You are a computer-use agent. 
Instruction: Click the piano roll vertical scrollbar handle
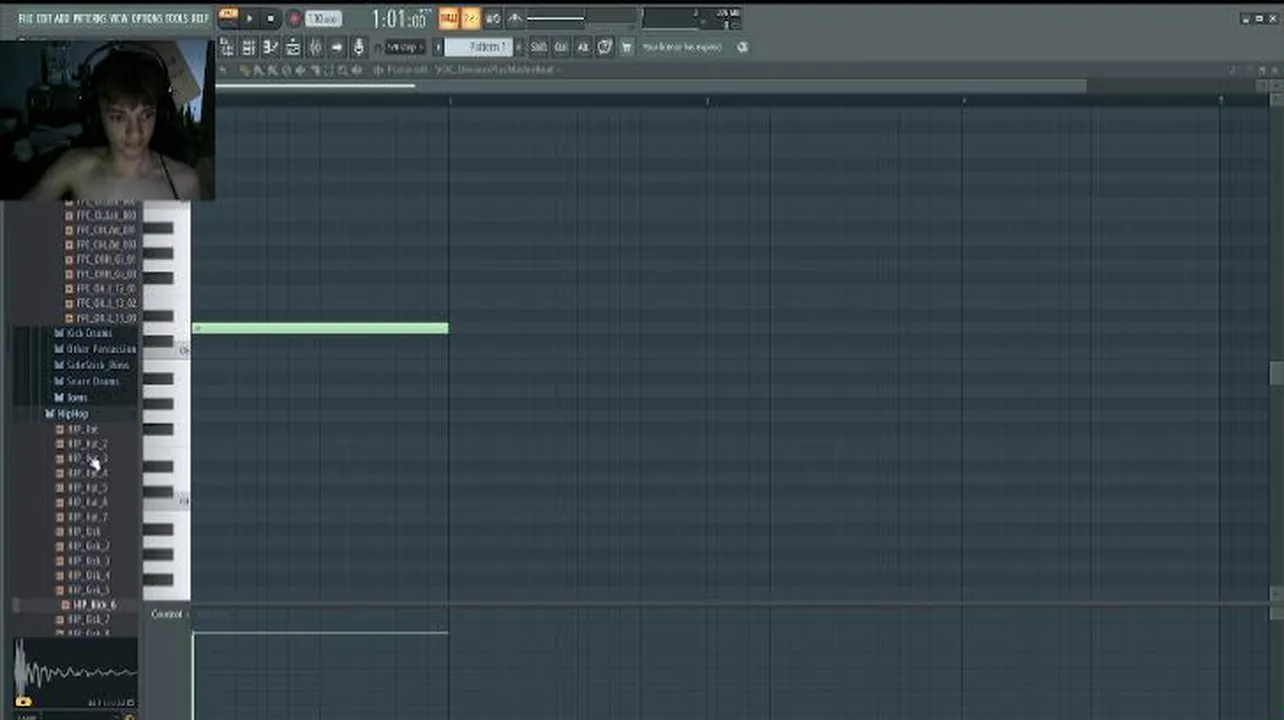coord(1276,372)
